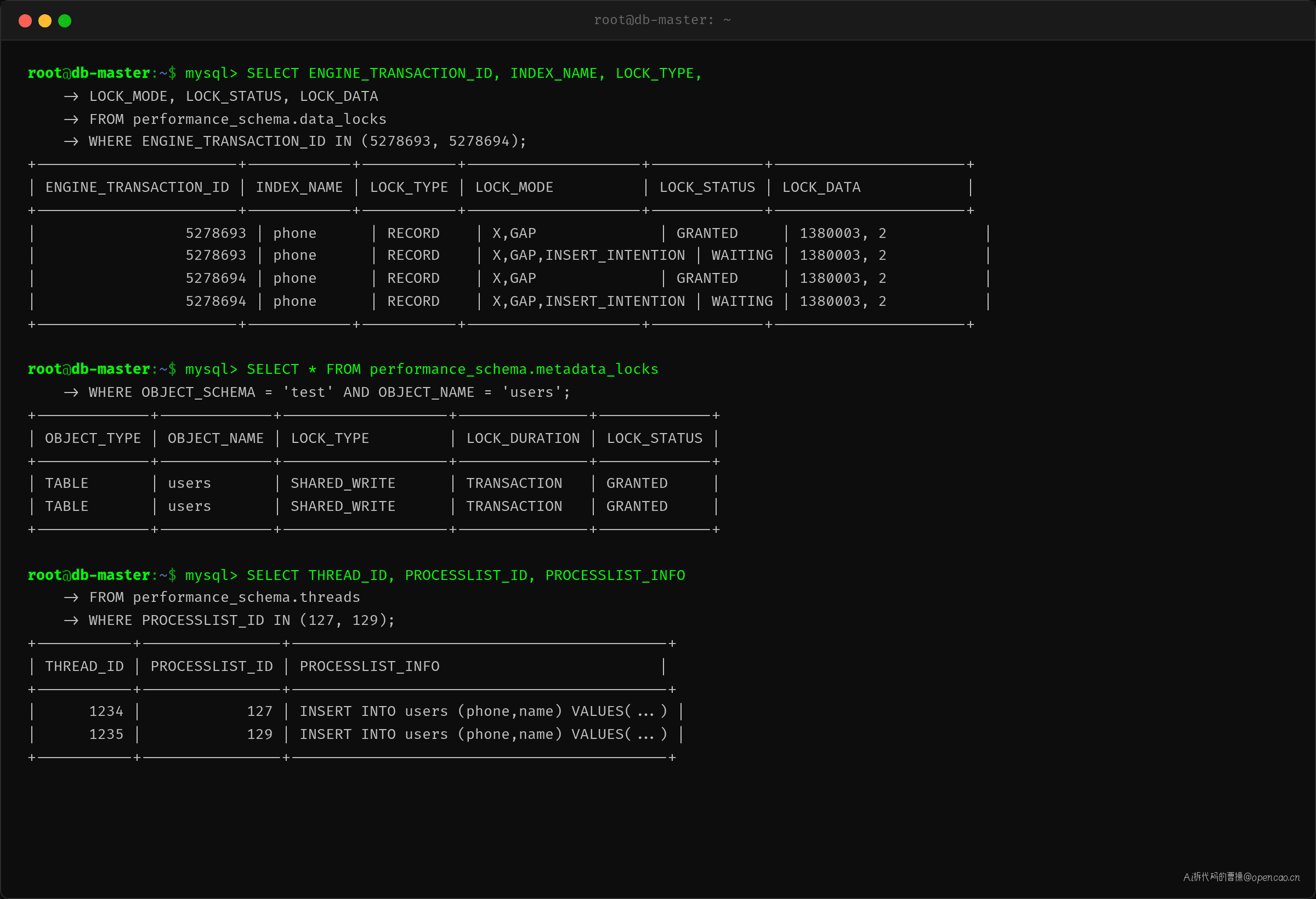The image size is (1316, 899).
Task: Click the performance_schema.metadata_locks query text
Action: pyautogui.click(x=514, y=369)
